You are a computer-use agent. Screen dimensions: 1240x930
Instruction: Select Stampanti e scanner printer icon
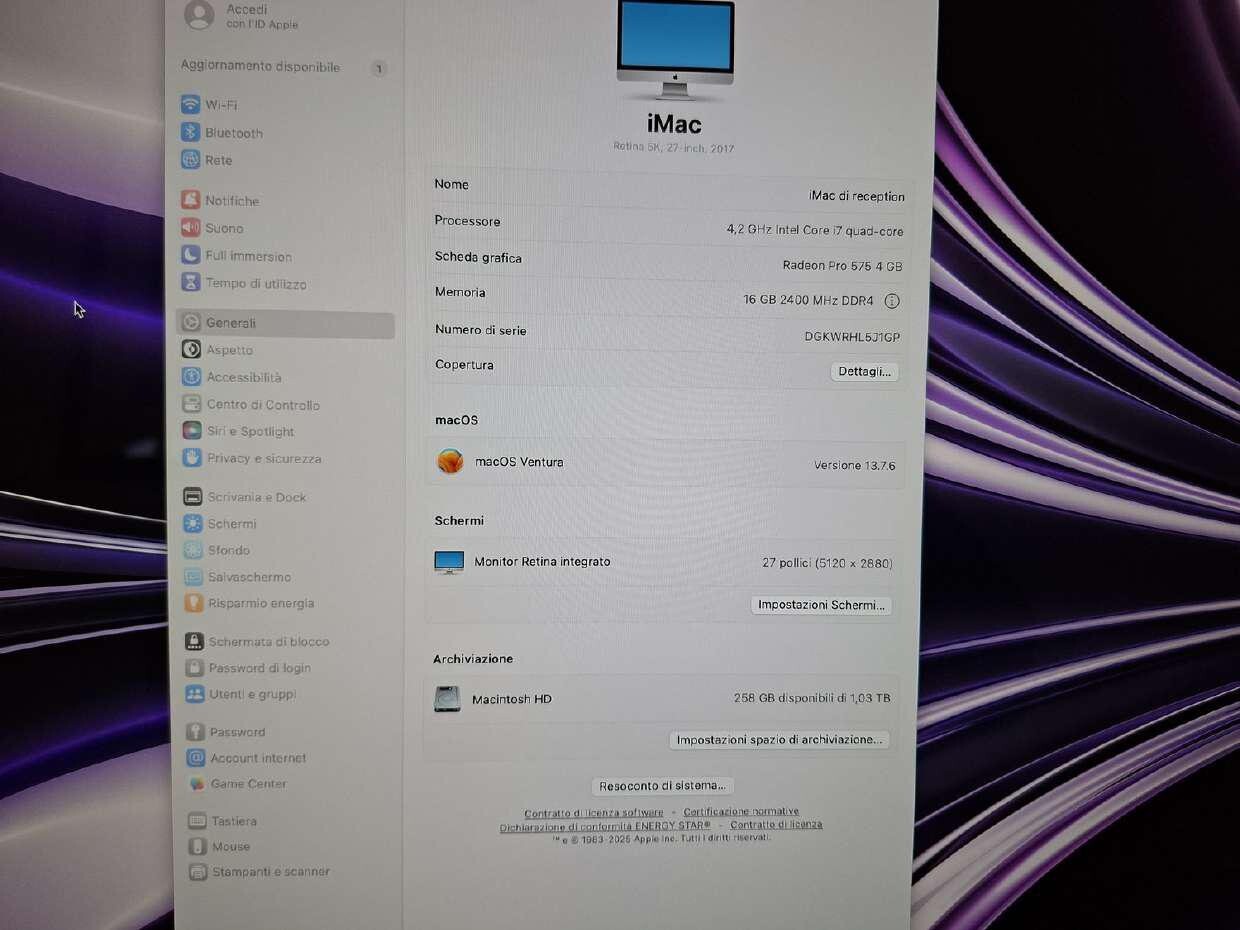[x=198, y=872]
